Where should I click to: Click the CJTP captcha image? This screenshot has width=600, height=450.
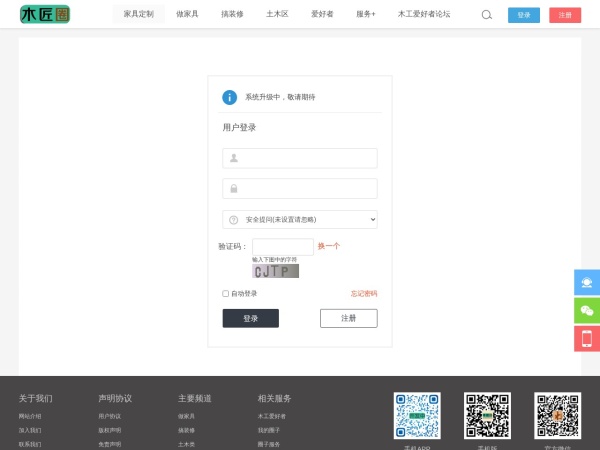(276, 271)
